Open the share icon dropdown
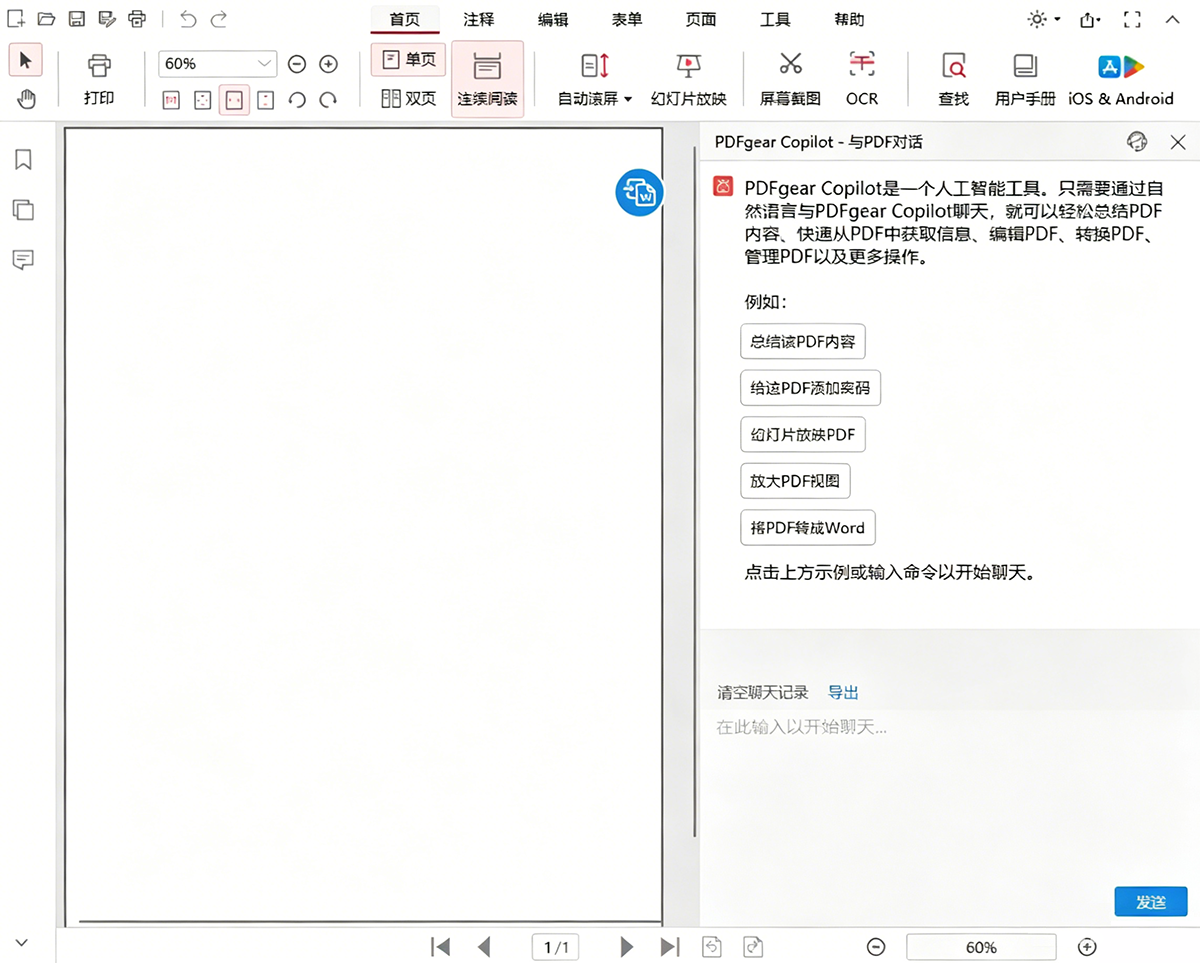Screen dimensions: 1200x963 point(1090,19)
